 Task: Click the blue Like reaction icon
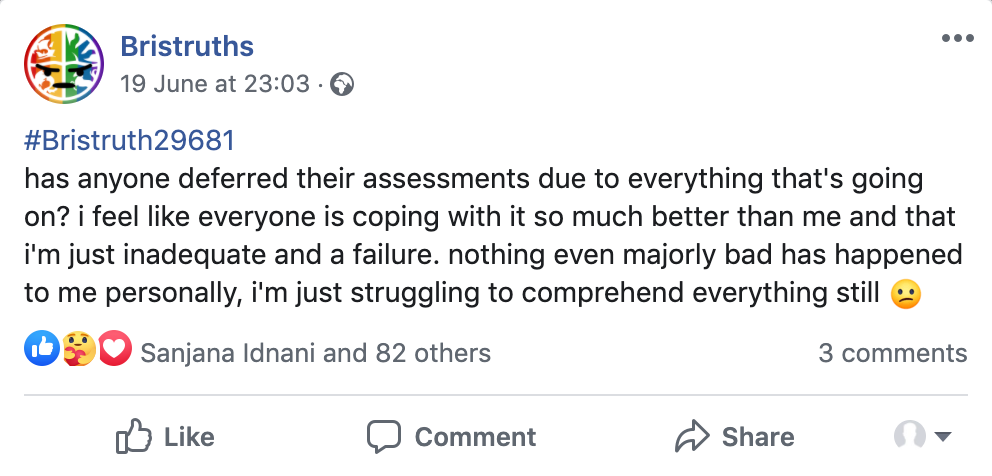pyautogui.click(x=40, y=352)
